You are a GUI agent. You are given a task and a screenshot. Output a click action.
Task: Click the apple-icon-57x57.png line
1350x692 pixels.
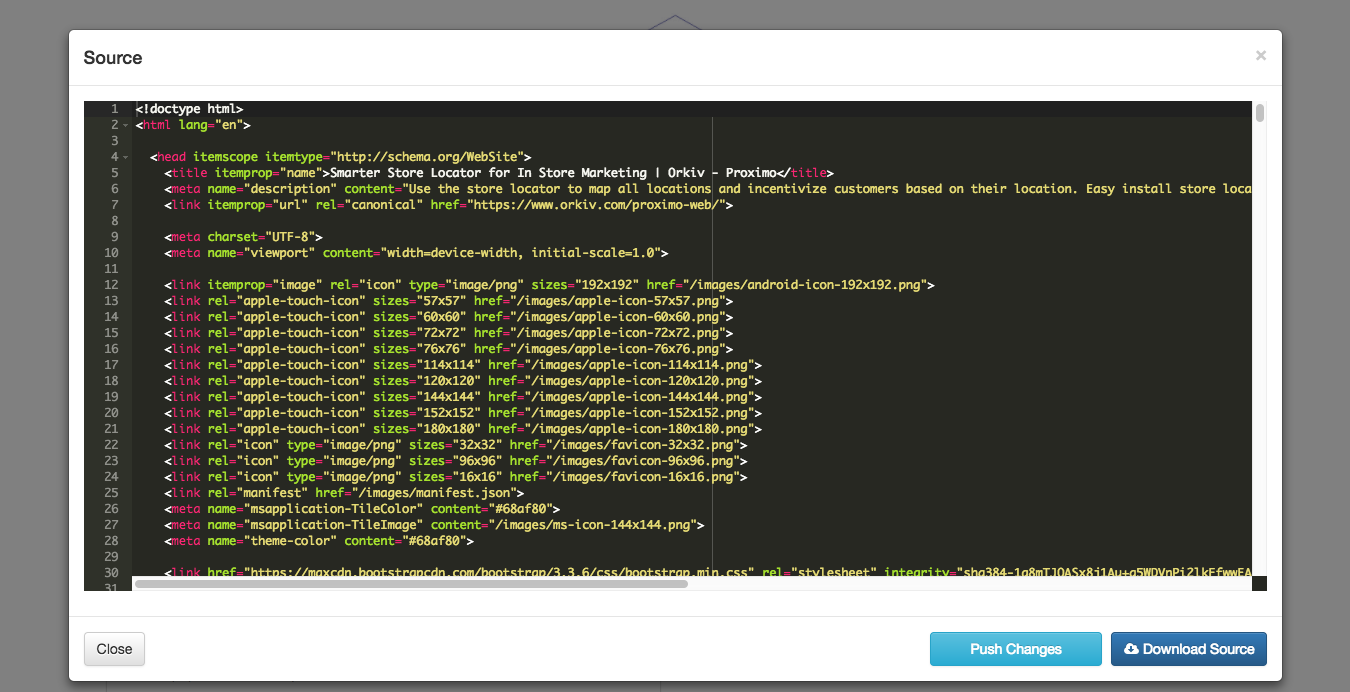coord(449,301)
